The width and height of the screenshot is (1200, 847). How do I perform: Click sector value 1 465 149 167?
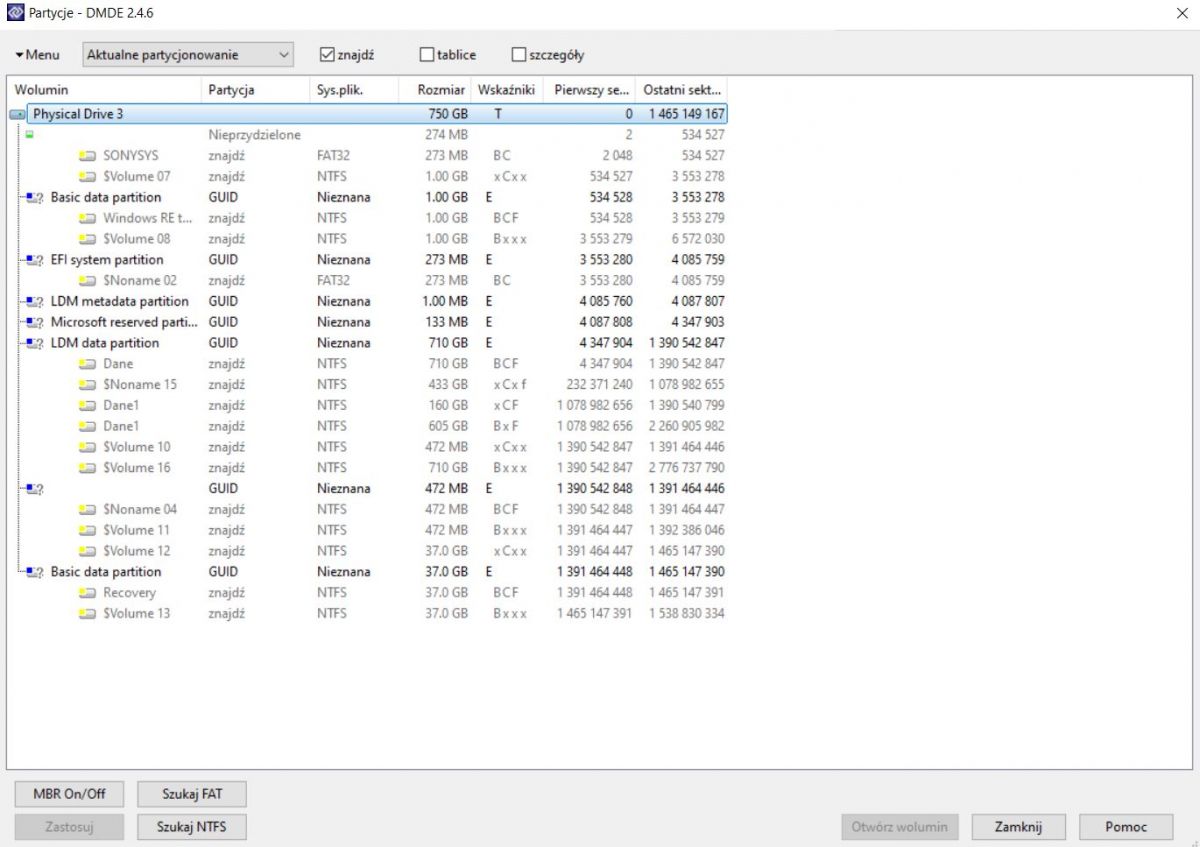[686, 114]
